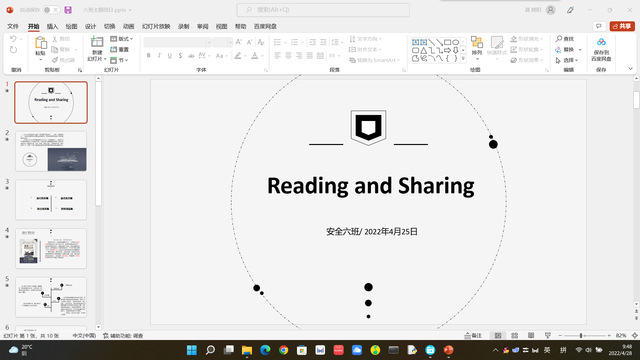Expand the Layout (版式) dropdown
Image resolution: width=640 pixels, height=360 pixels.
click(x=122, y=39)
